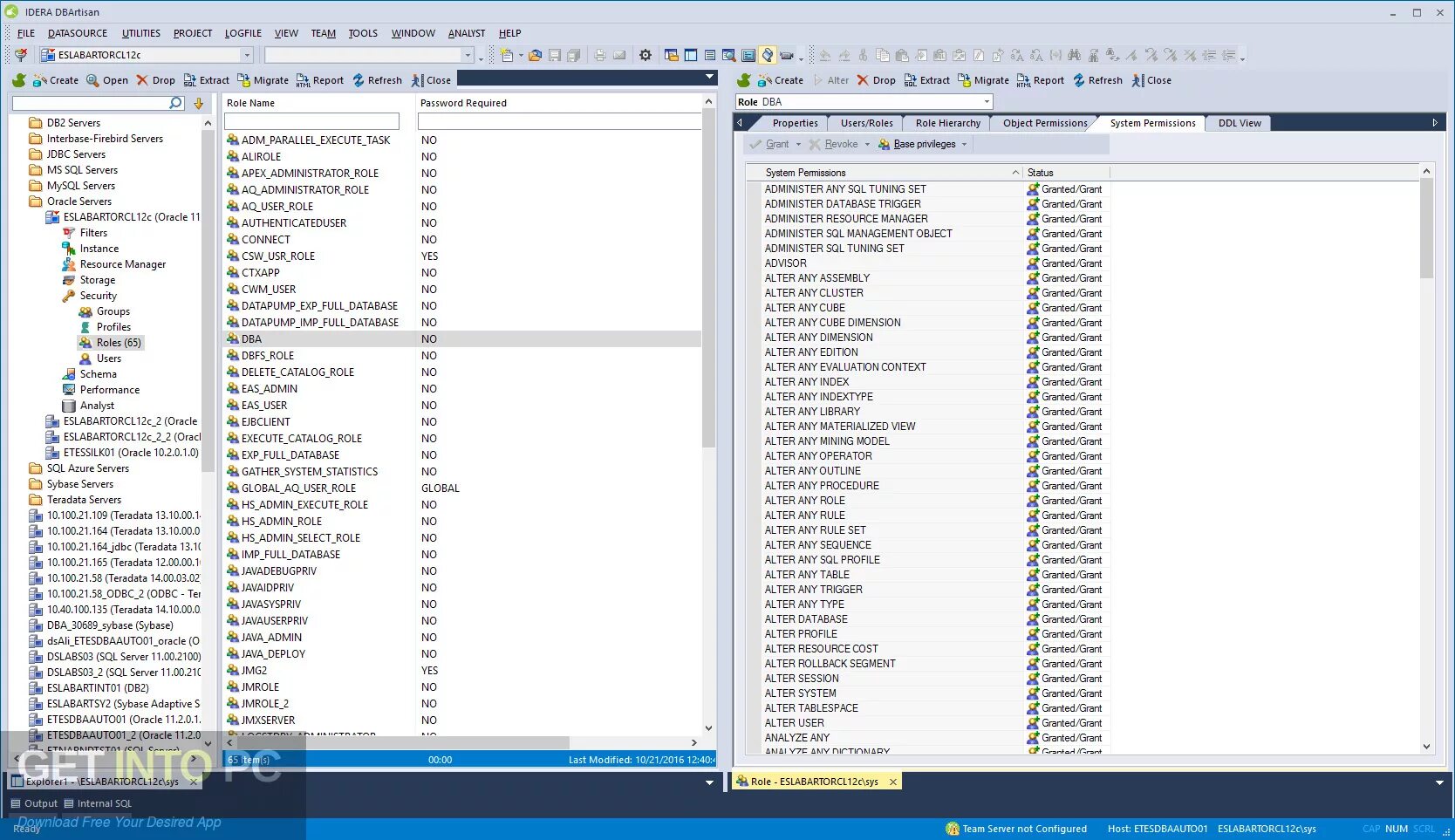Click Drop in the Role editor toolbar
The image size is (1455, 840).
(876, 80)
